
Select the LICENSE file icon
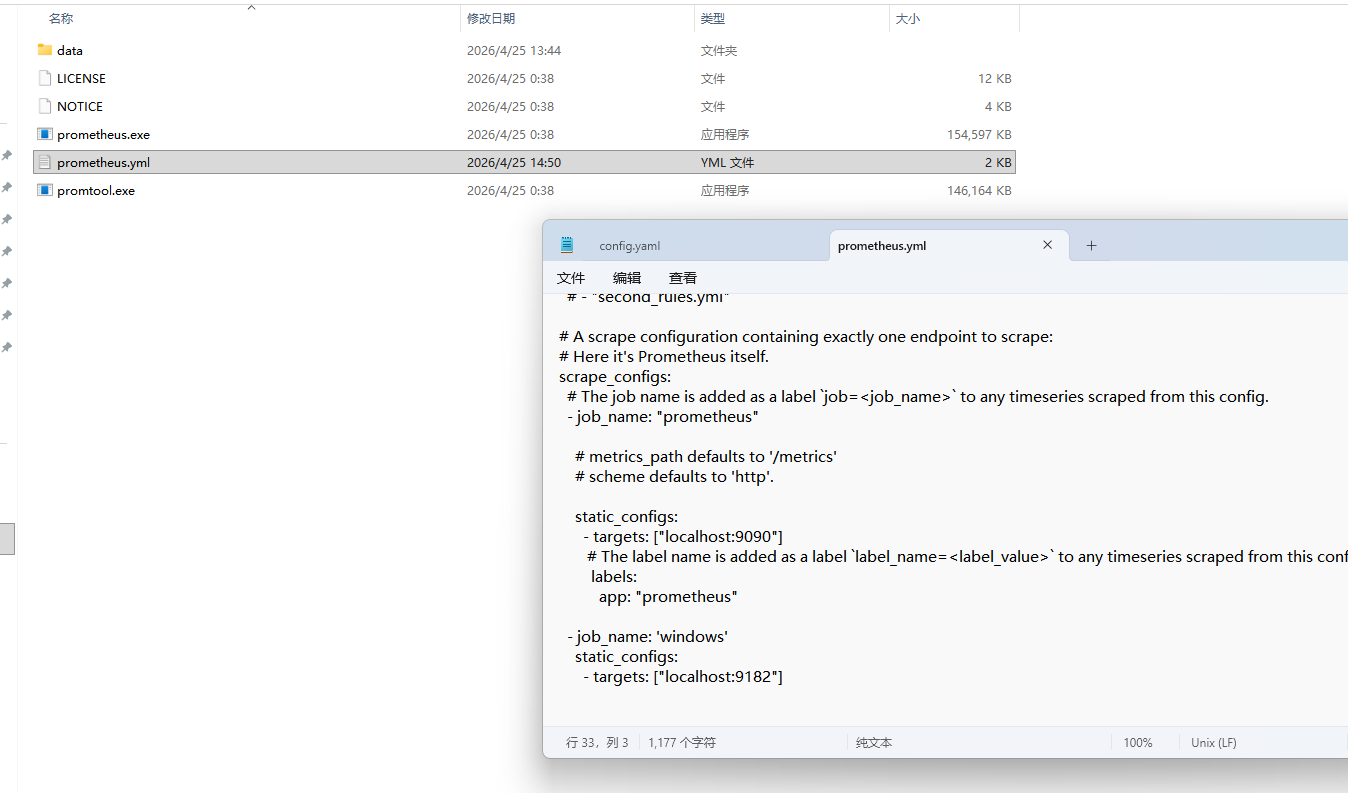click(44, 78)
